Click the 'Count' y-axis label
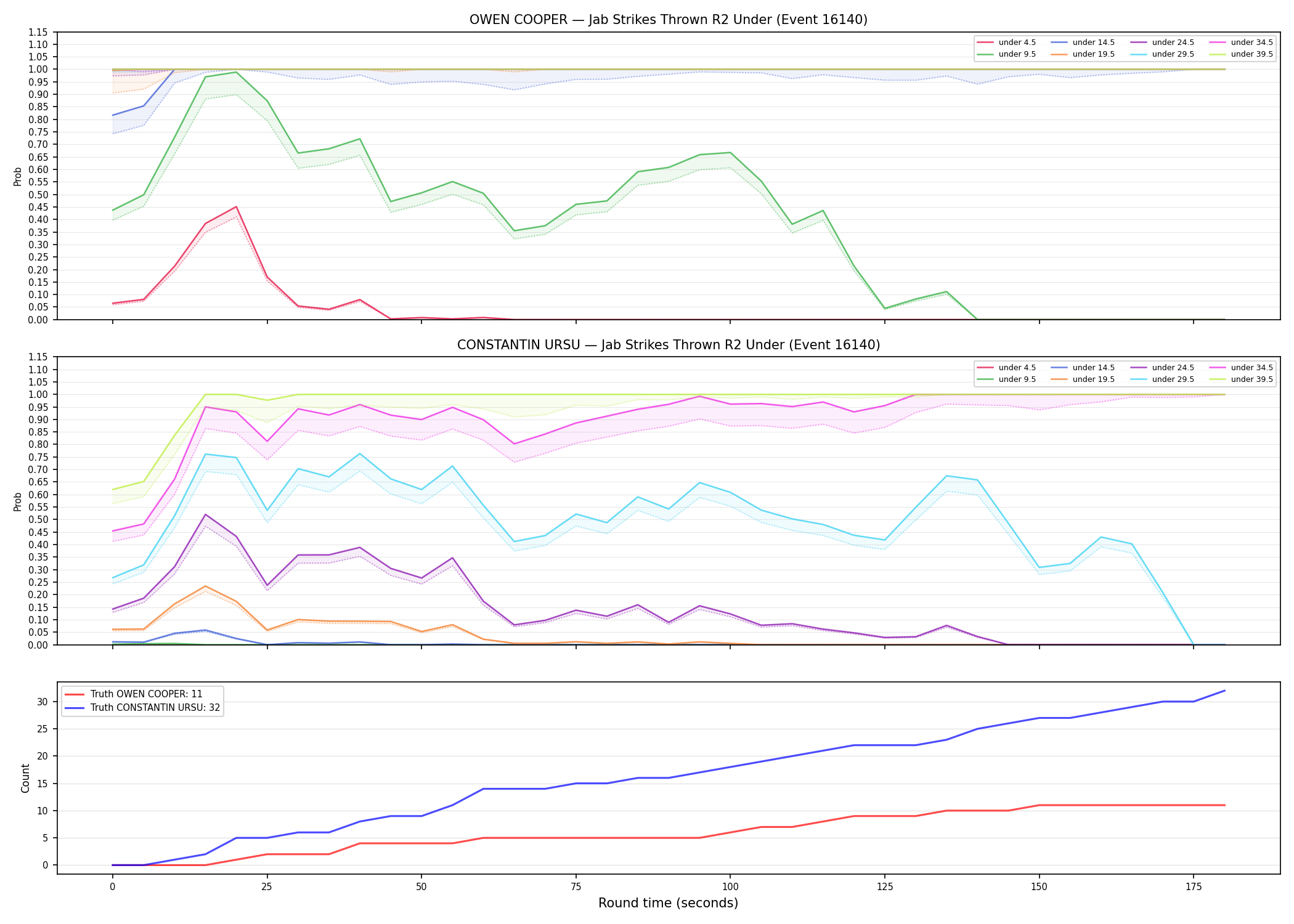The width and height of the screenshot is (1294, 924). 25,778
